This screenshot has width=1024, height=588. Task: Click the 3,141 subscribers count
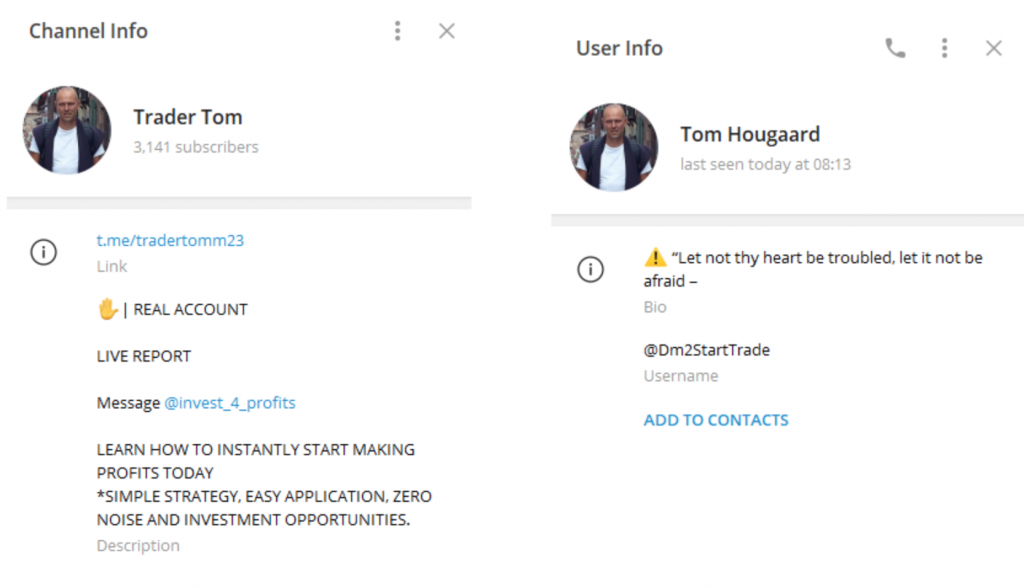(x=196, y=147)
